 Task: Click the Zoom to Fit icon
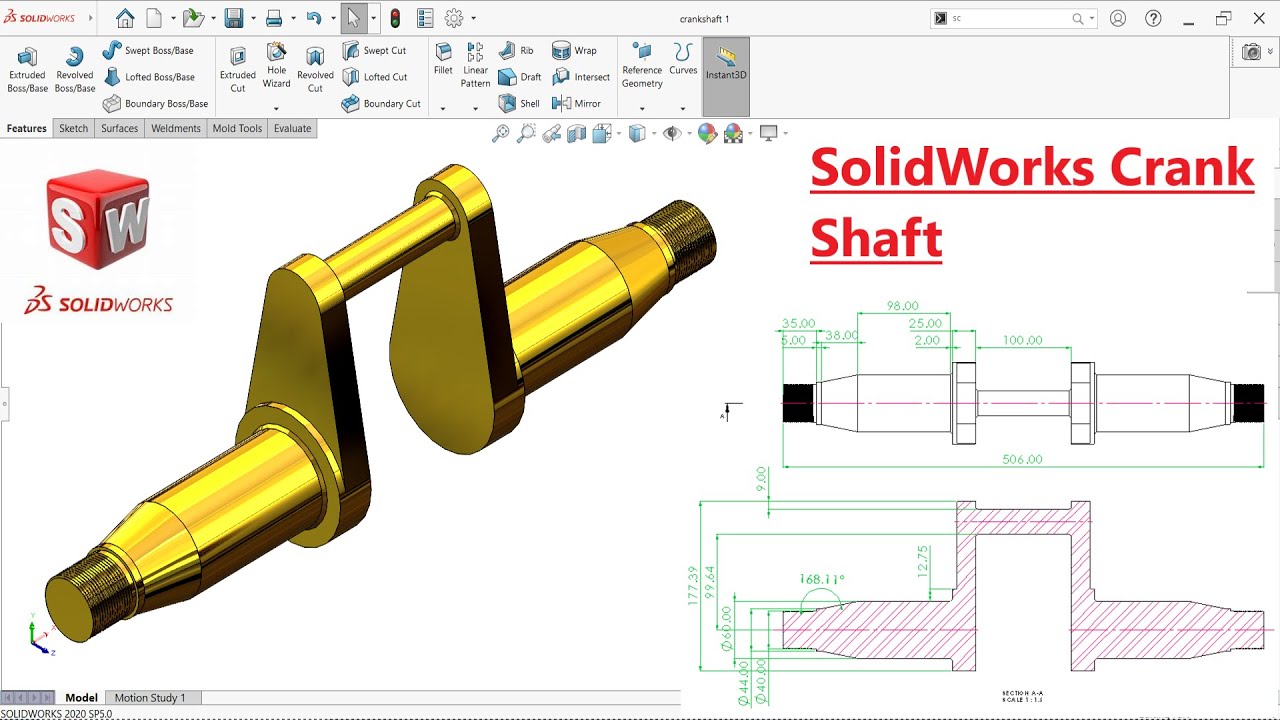point(501,133)
